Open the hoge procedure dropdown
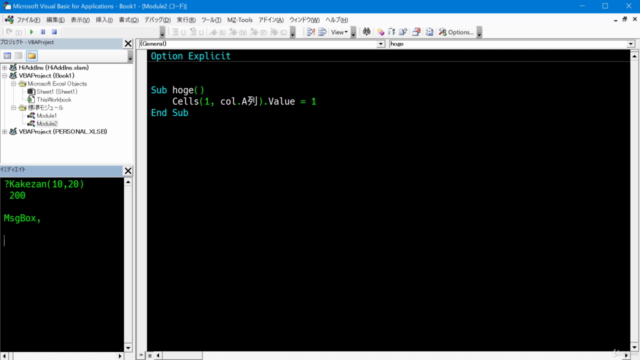640x360 pixels. pos(631,44)
